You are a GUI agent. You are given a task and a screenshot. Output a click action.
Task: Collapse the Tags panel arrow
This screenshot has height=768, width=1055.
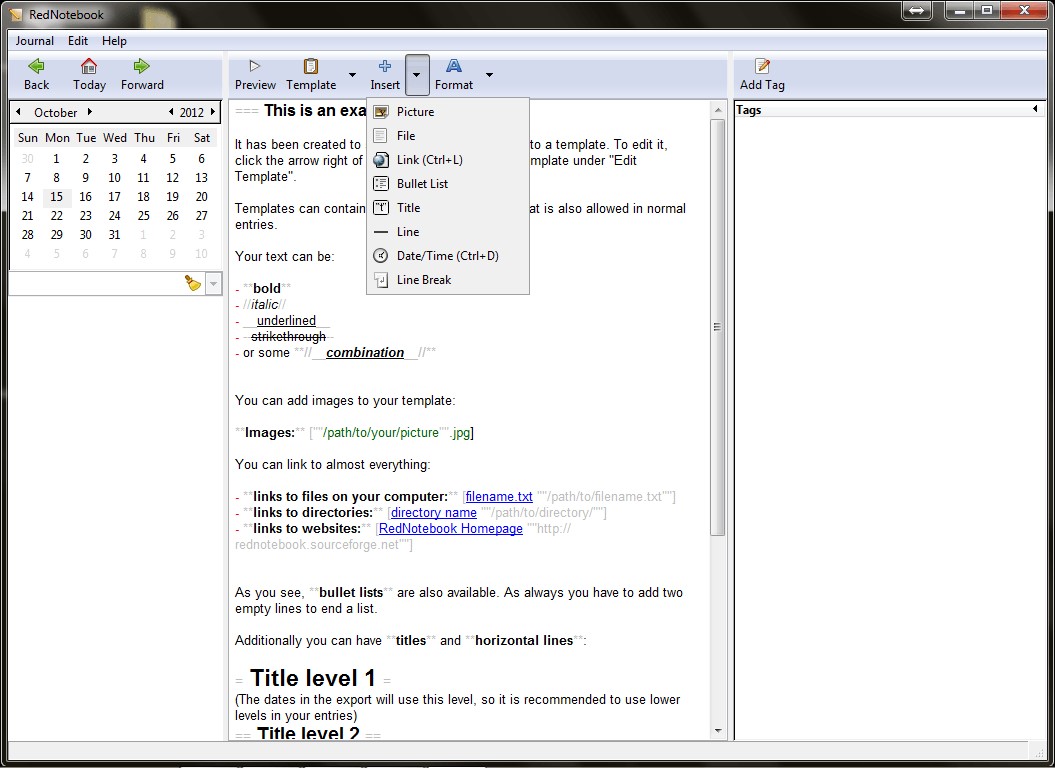point(1036,109)
